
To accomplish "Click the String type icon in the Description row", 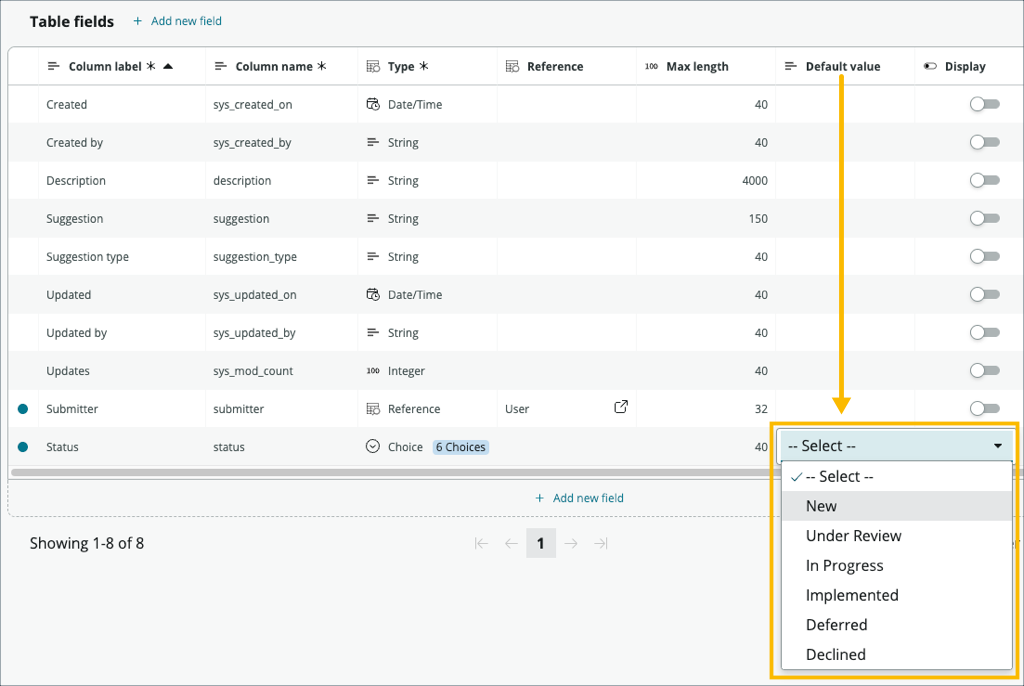I will (x=373, y=180).
